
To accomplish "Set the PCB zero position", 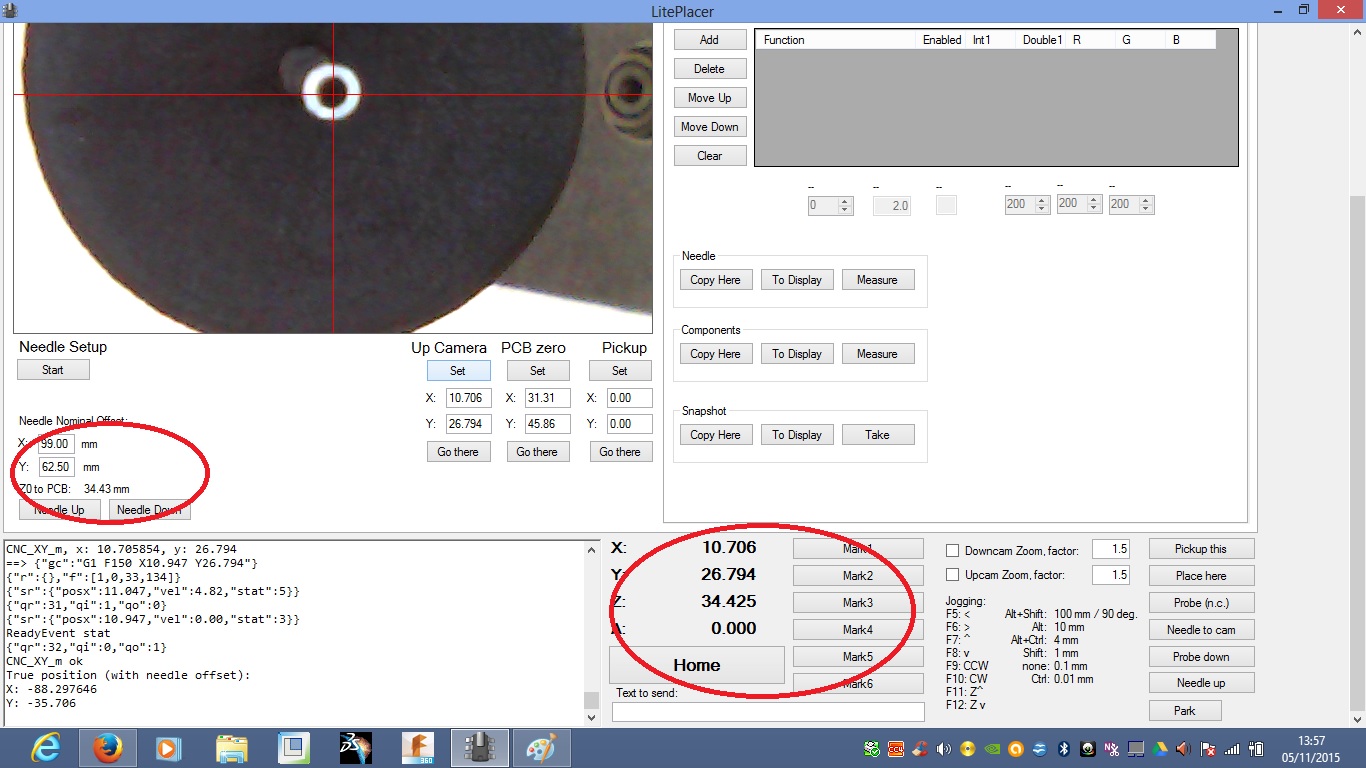I will pos(538,371).
